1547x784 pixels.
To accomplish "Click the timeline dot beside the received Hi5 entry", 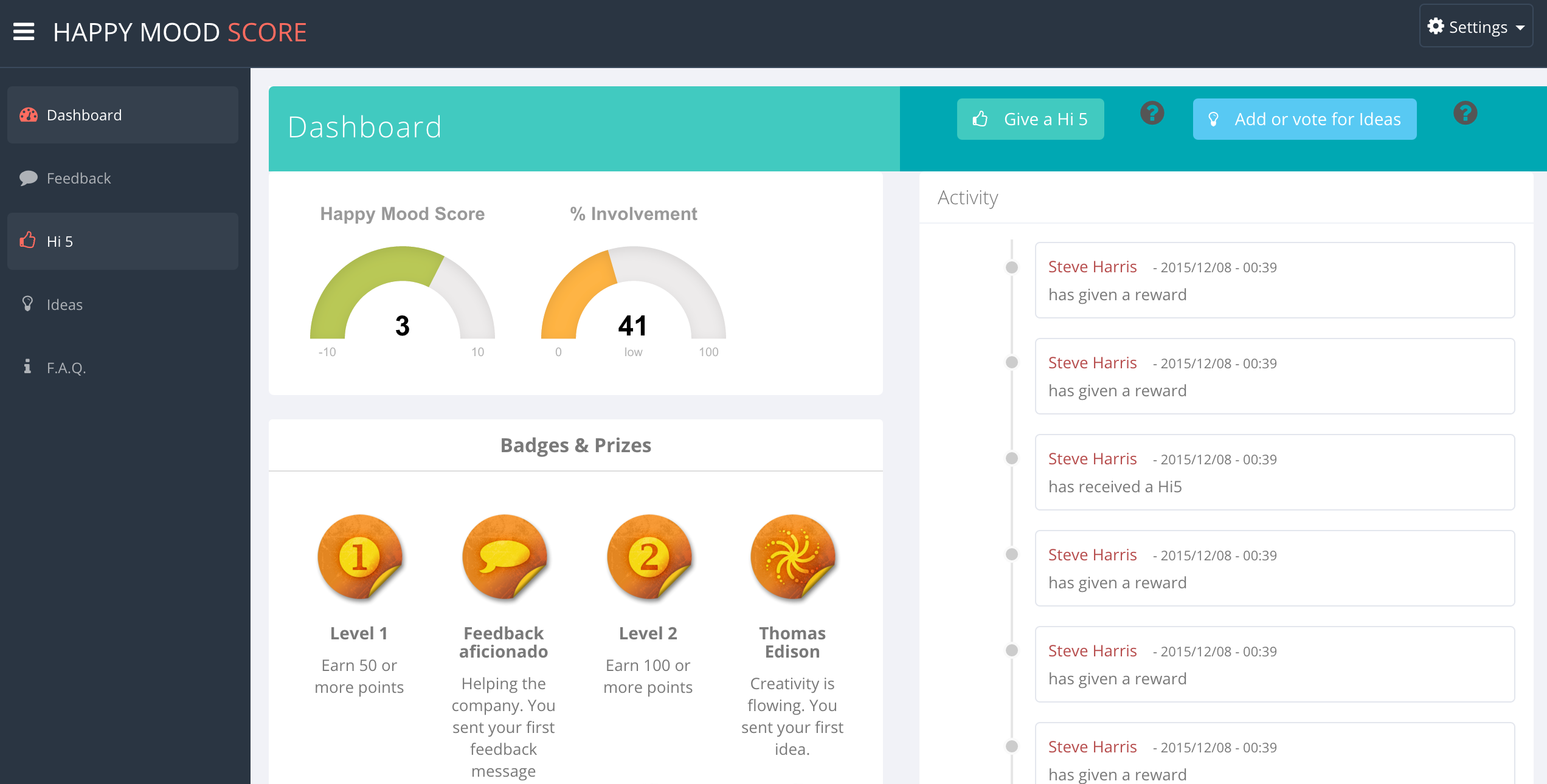I will point(1012,458).
